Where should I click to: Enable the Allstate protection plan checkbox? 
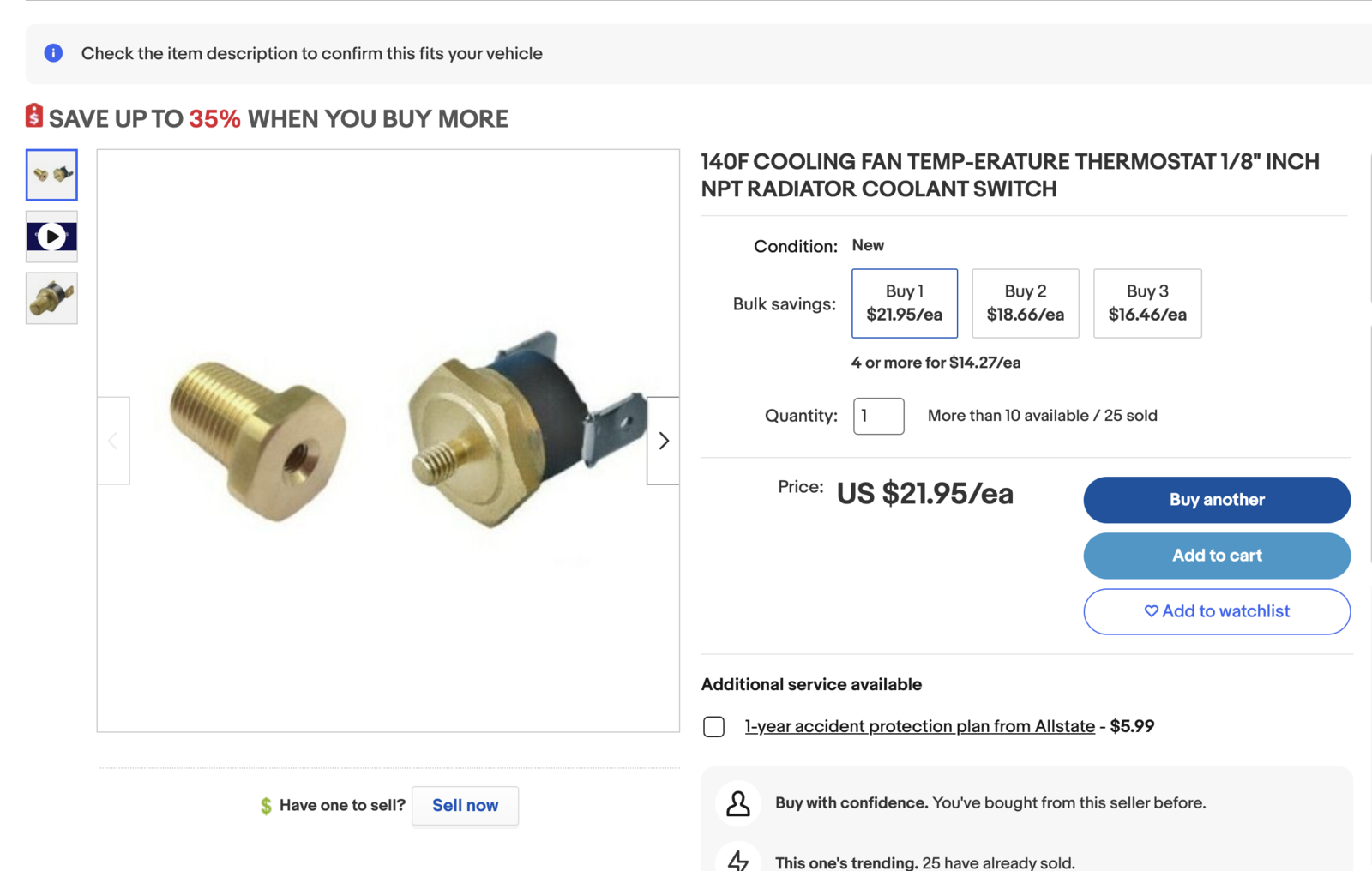(x=713, y=727)
